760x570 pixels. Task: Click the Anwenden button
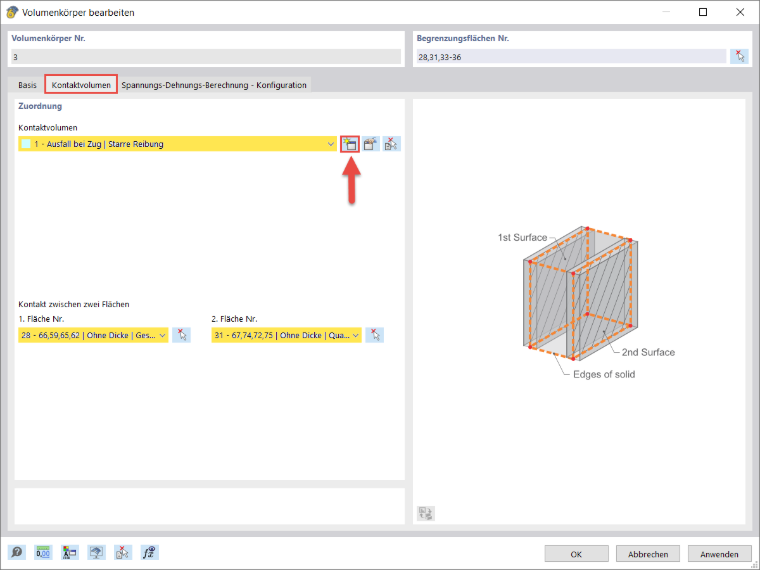719,554
